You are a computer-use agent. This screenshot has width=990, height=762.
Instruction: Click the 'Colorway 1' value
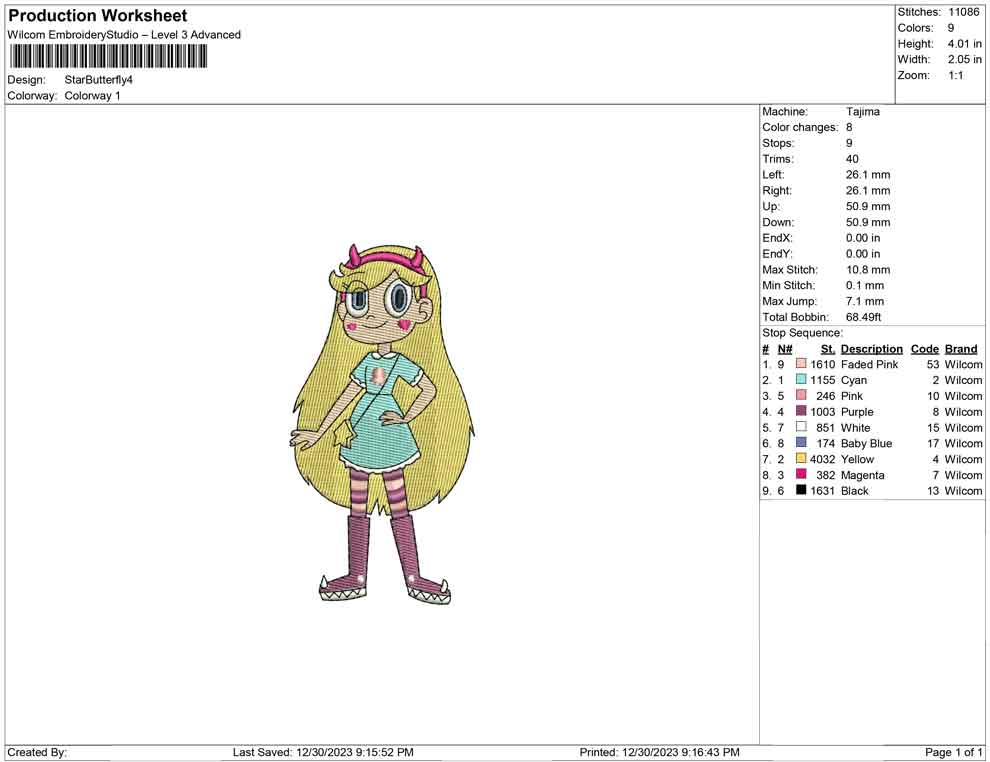92,96
